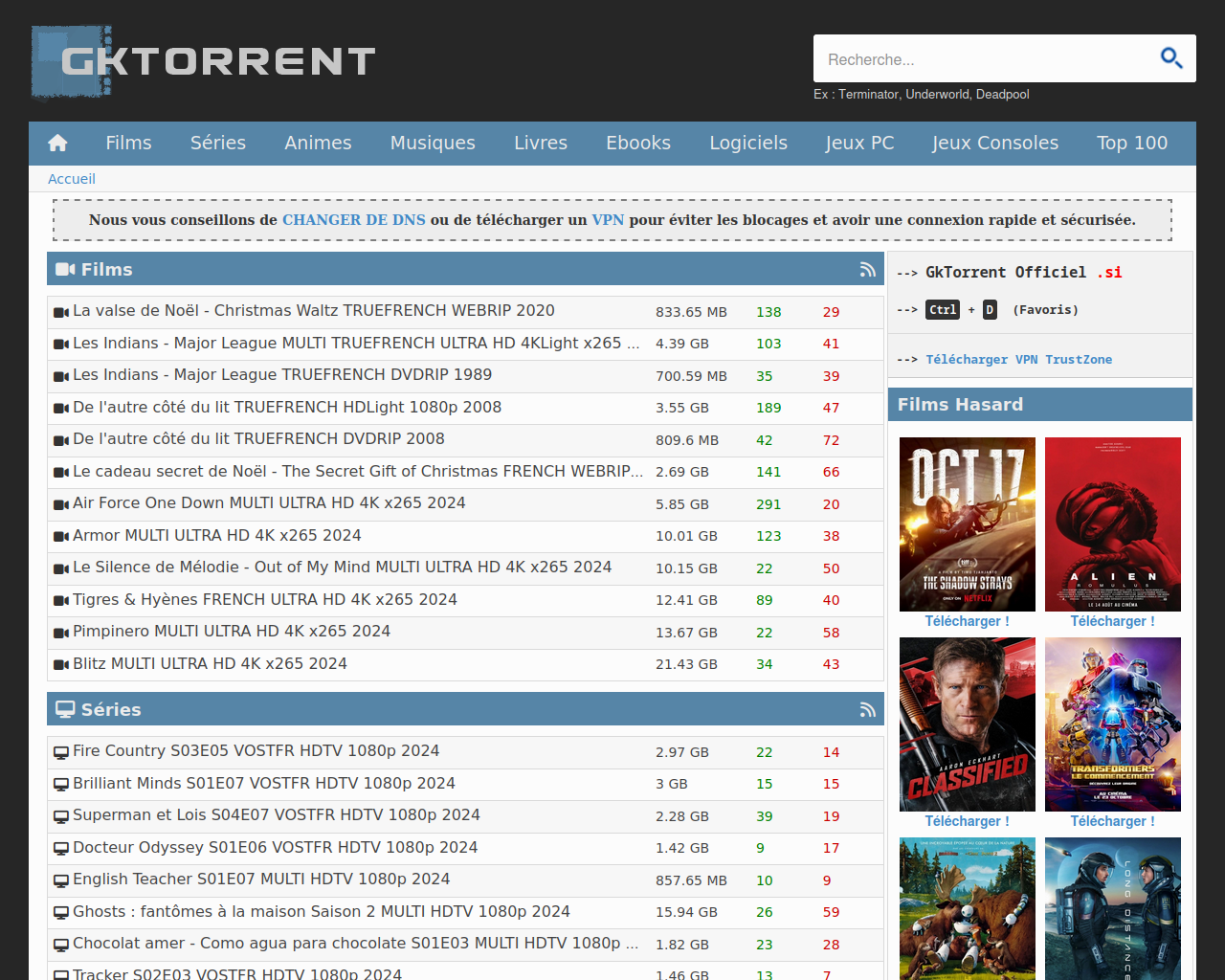Viewport: 1225px width, 980px height.
Task: Open the Jeux Consoles menu
Action: pyautogui.click(x=995, y=143)
